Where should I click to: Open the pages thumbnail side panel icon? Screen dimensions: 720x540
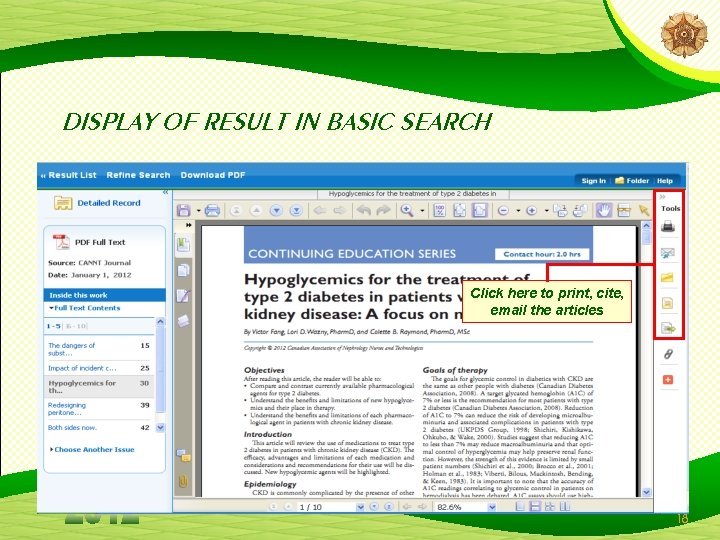click(183, 270)
